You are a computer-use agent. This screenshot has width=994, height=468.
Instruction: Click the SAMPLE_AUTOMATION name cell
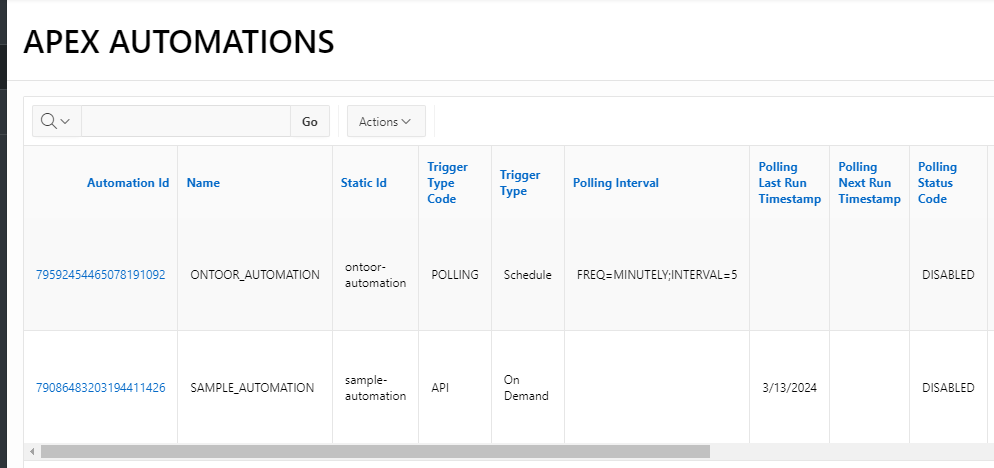coord(252,388)
